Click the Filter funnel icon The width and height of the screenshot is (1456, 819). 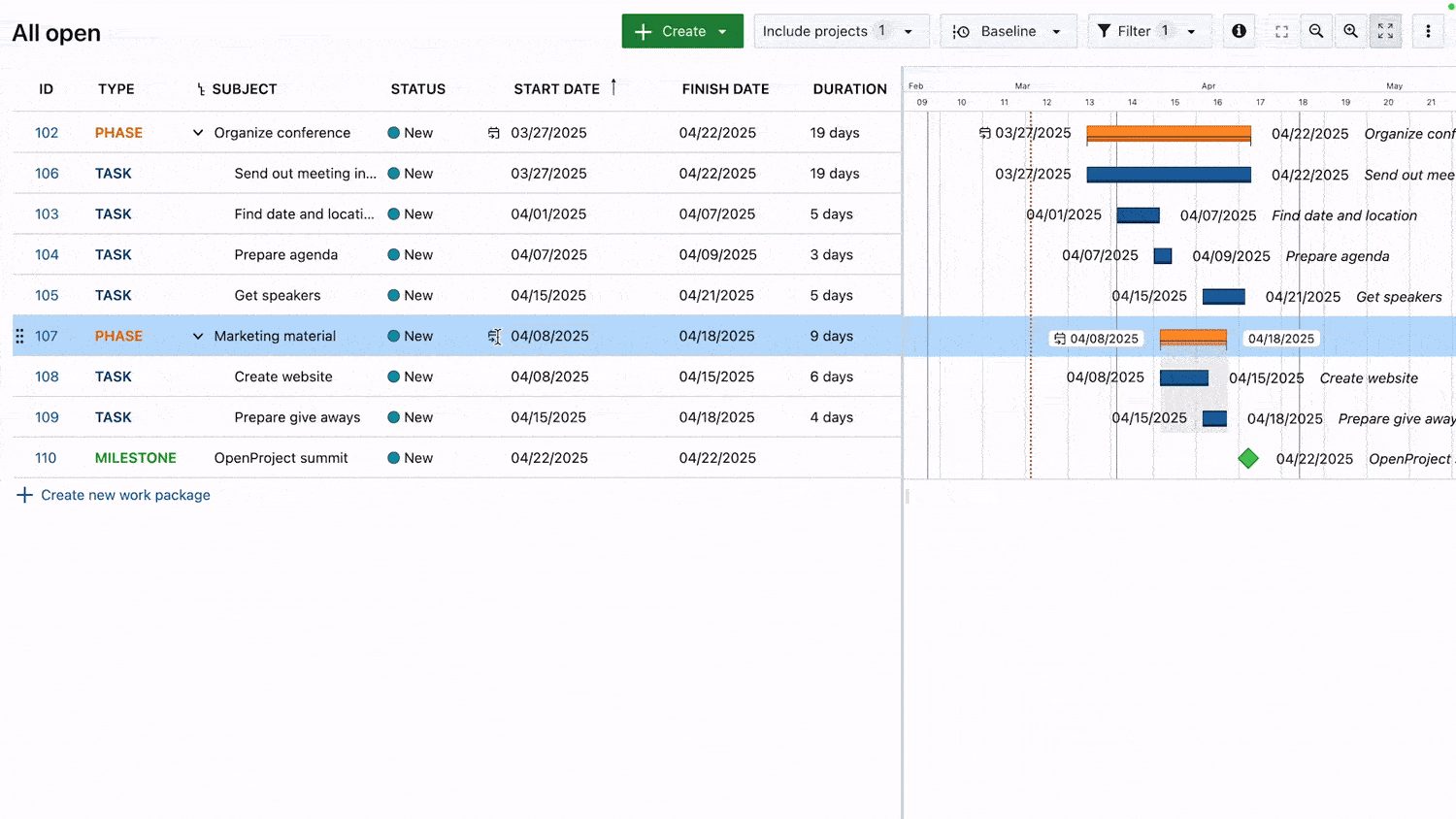pos(1106,30)
